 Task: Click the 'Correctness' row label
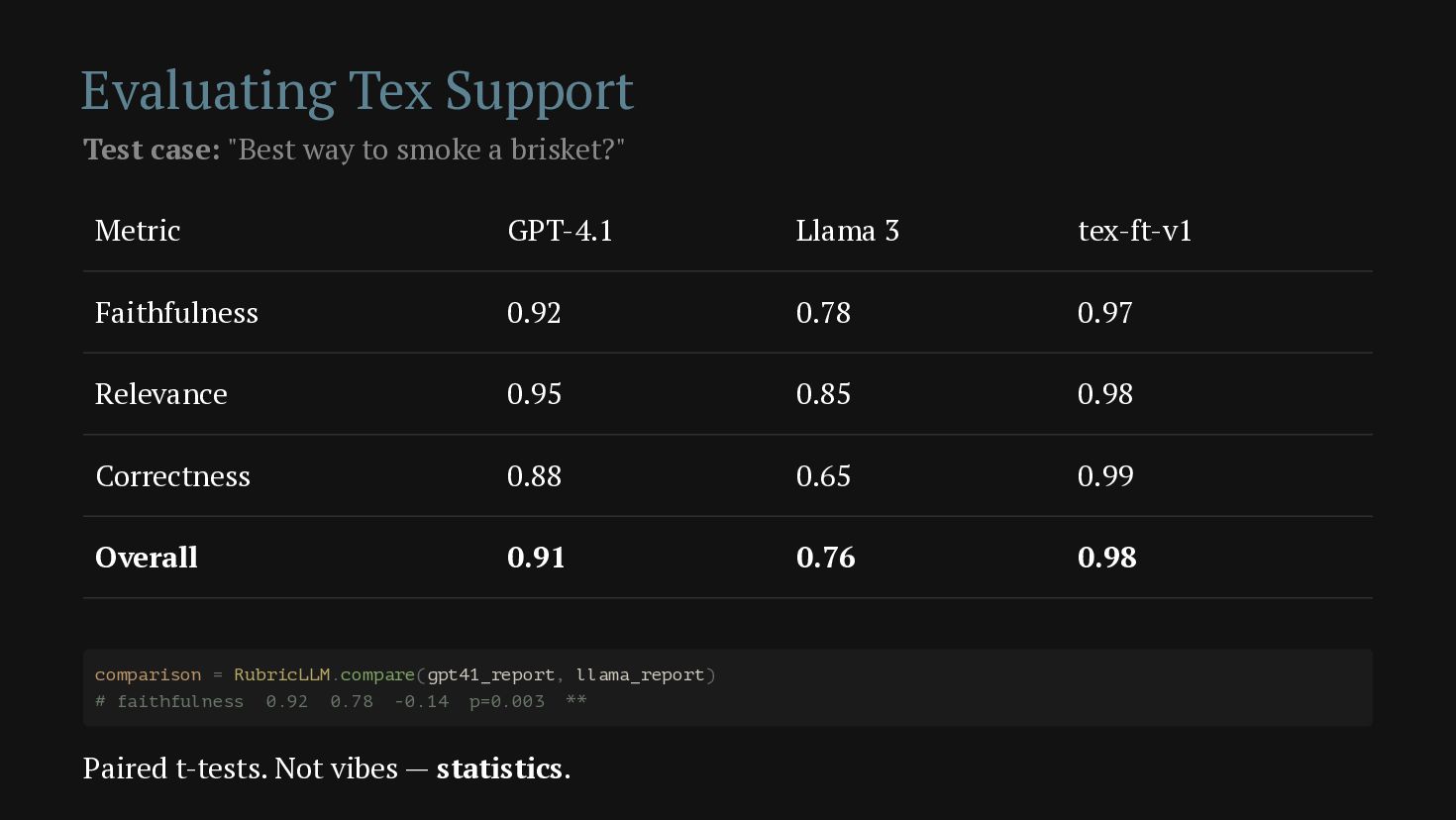coord(173,476)
